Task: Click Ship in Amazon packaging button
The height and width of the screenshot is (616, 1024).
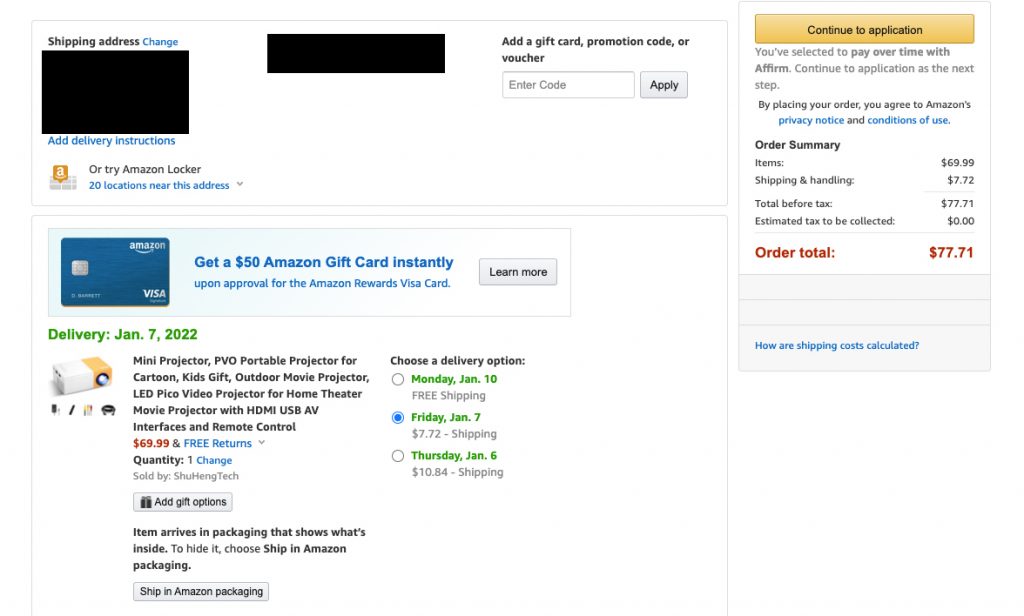Action: [201, 591]
